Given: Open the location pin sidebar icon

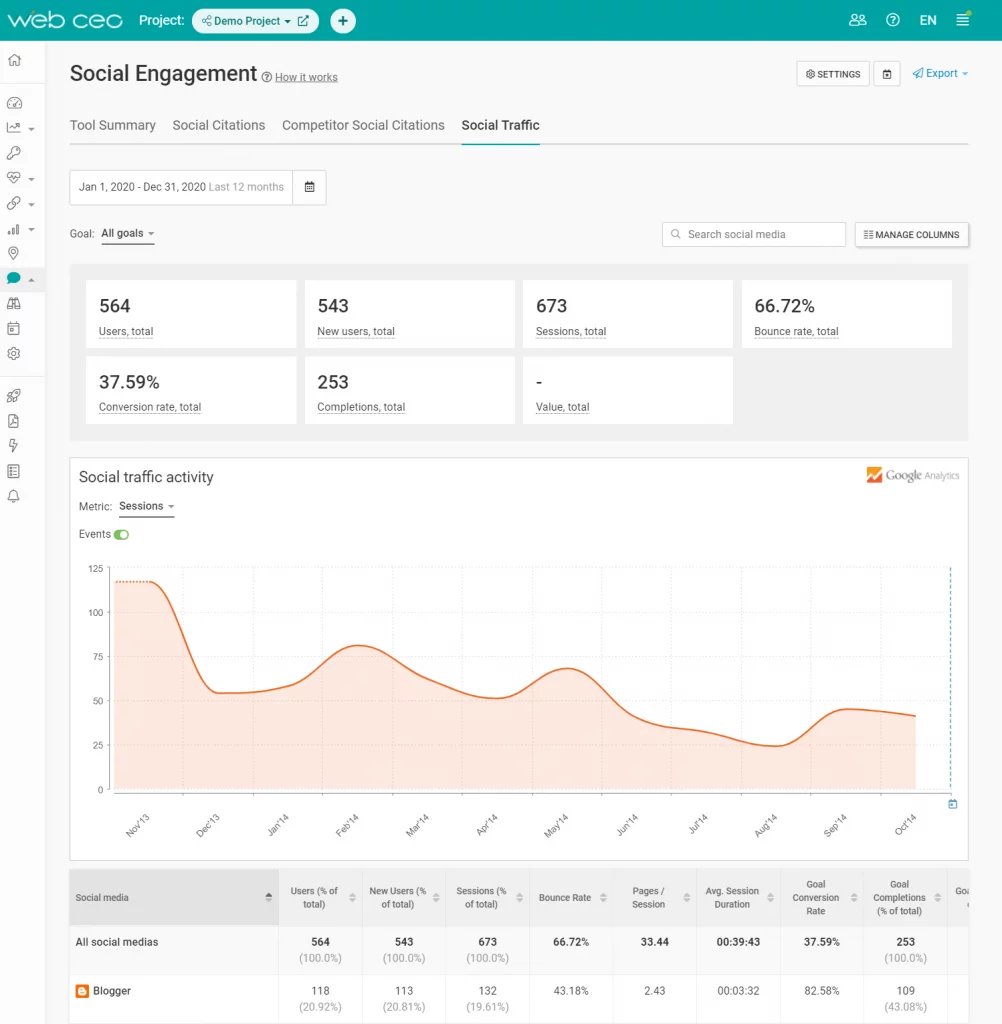Looking at the screenshot, I should 13,253.
